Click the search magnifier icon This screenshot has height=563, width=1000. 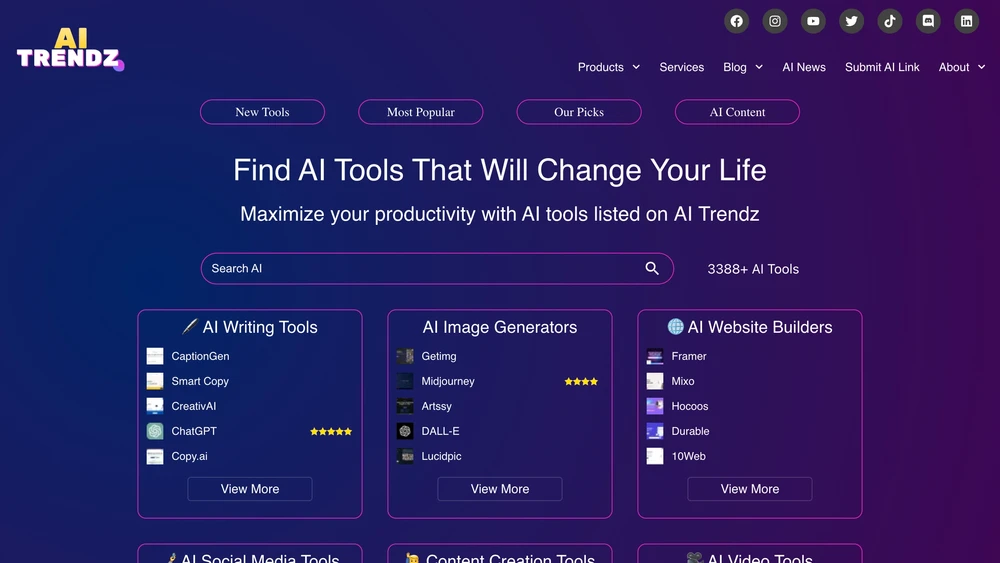click(652, 268)
